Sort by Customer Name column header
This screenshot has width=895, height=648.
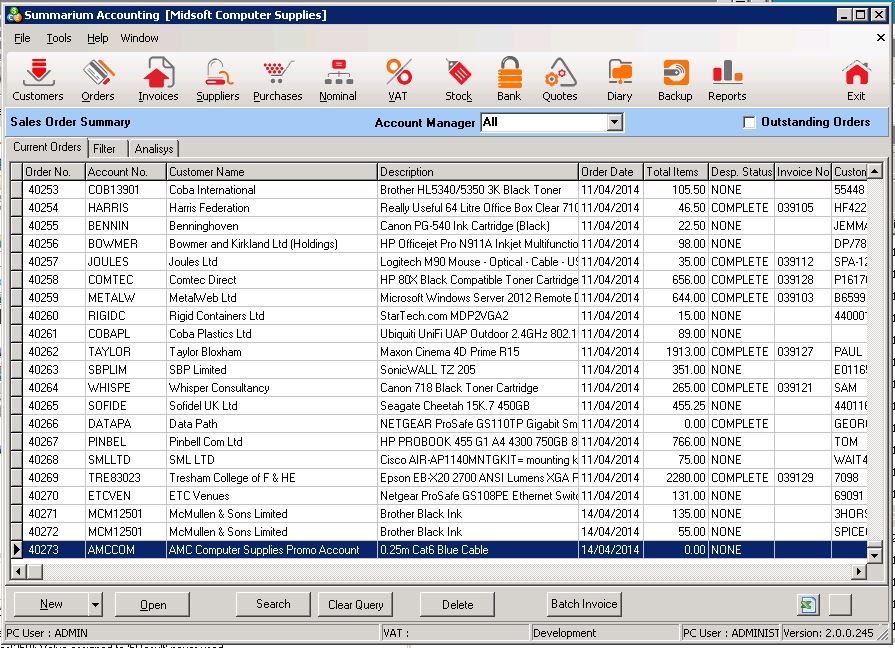tap(272, 171)
